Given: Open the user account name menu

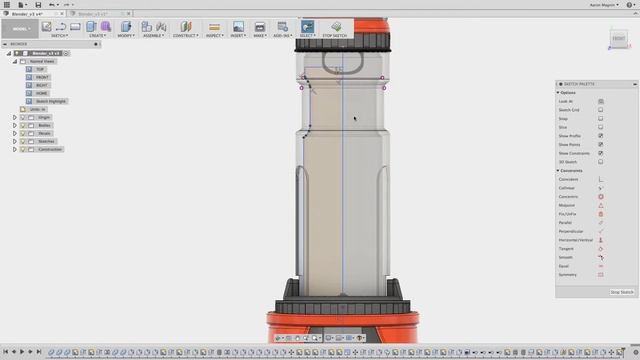Looking at the screenshot, I should (604, 5).
